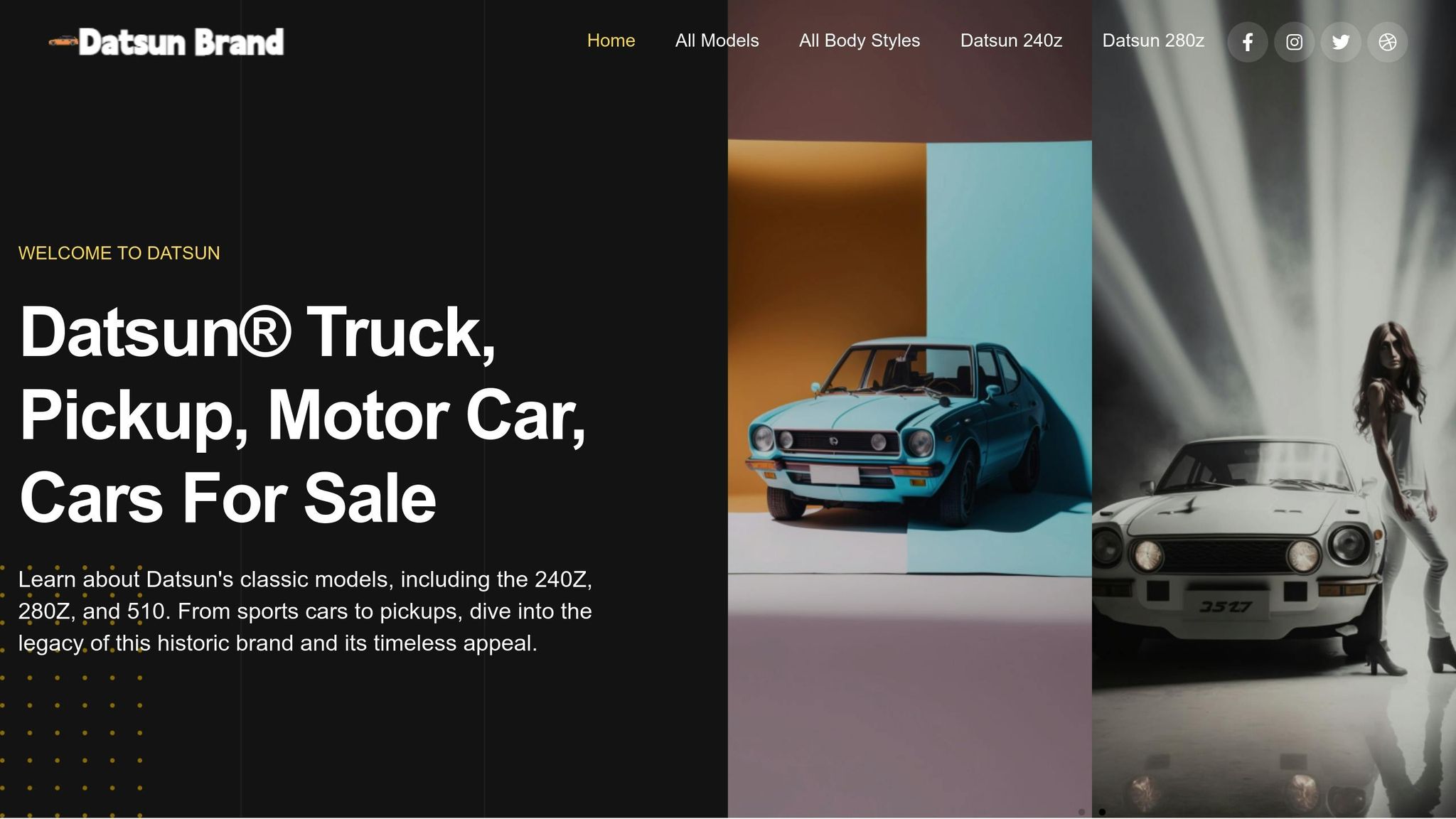Click the classic models description paragraph
Image resolution: width=1456 pixels, height=819 pixels.
(x=306, y=611)
